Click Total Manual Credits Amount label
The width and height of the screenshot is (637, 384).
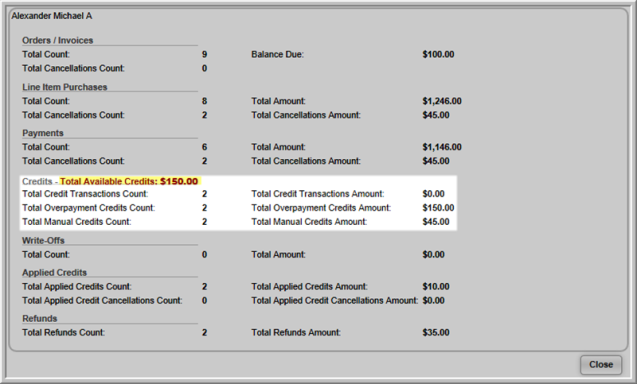coord(309,221)
